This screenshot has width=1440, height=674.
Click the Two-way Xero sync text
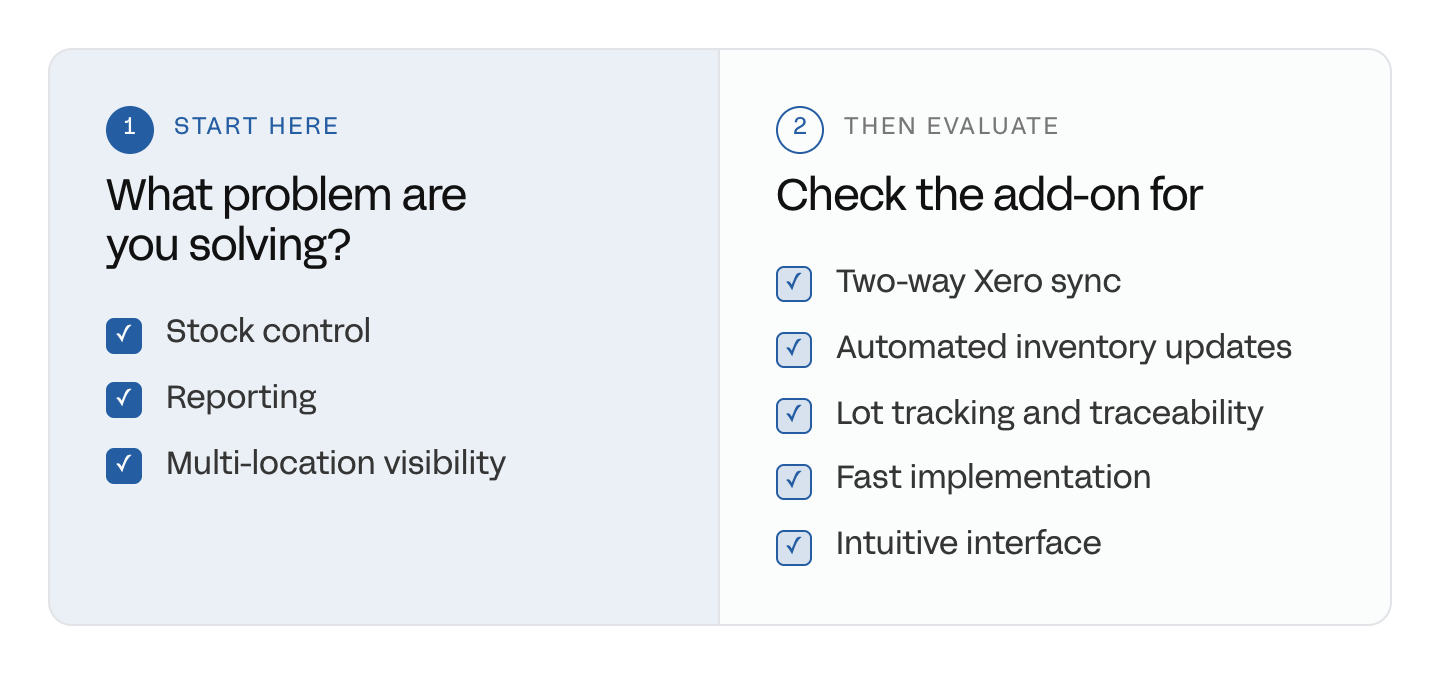[x=978, y=282]
